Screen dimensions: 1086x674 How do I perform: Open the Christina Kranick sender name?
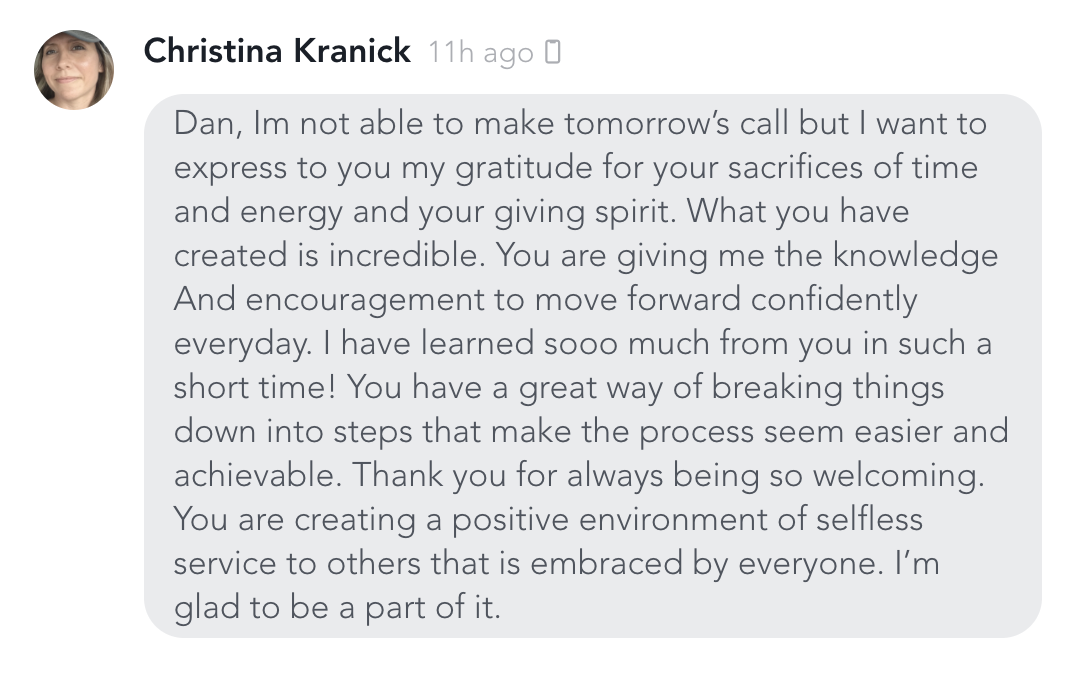(x=277, y=51)
